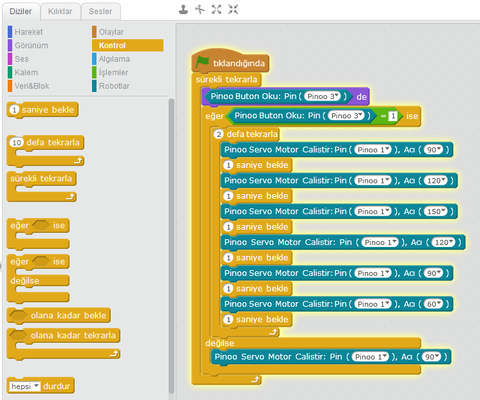
Task: Open angle 60 dropdown in servo block
Action: tap(433, 304)
